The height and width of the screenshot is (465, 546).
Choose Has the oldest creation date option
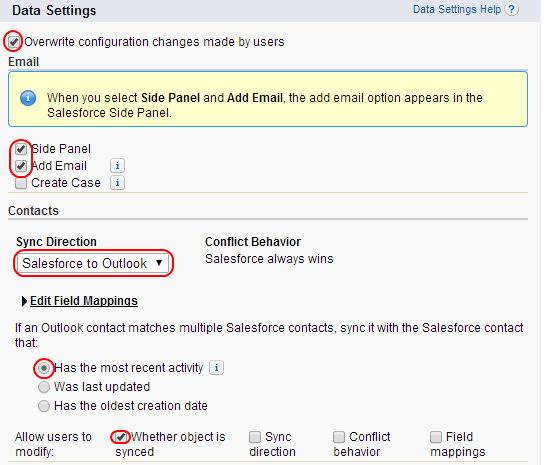pos(44,406)
